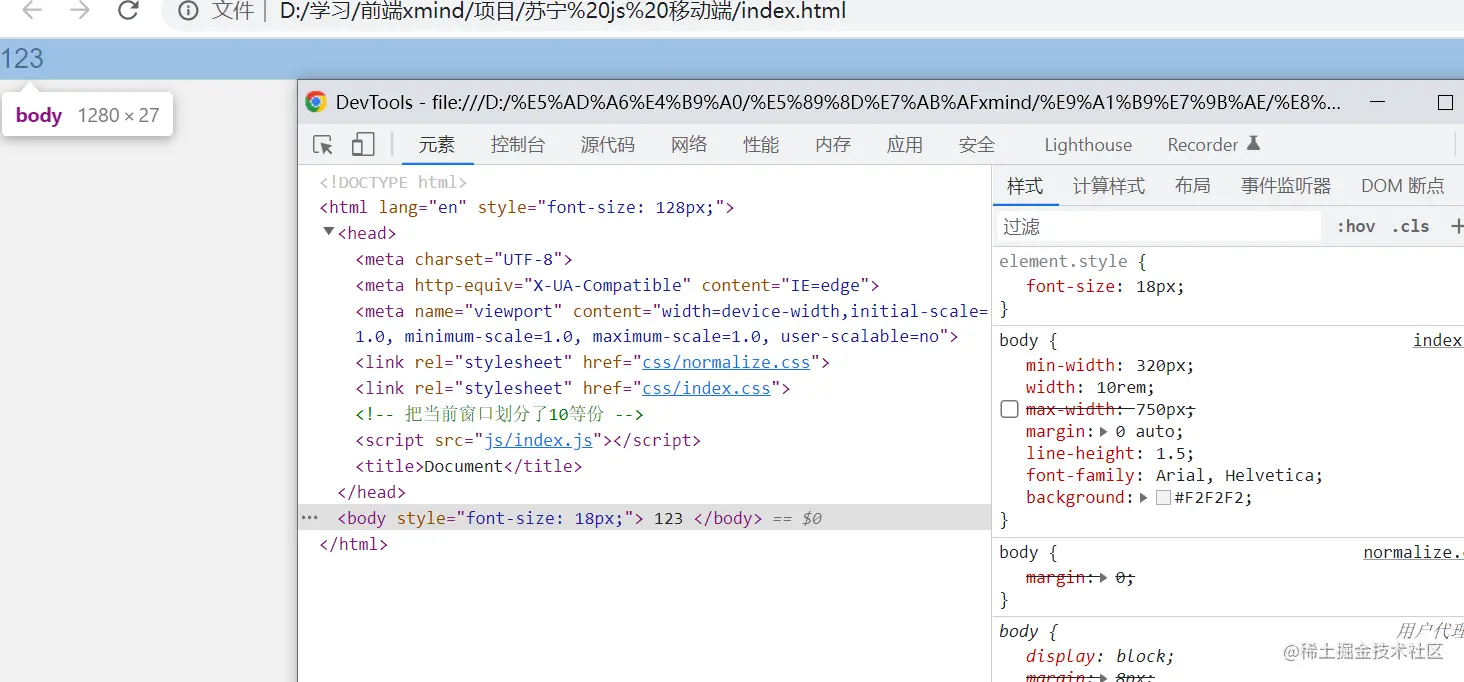This screenshot has height=682, width=1464.
Task: Select the meta charset="UTF-8" node
Action: [x=464, y=259]
